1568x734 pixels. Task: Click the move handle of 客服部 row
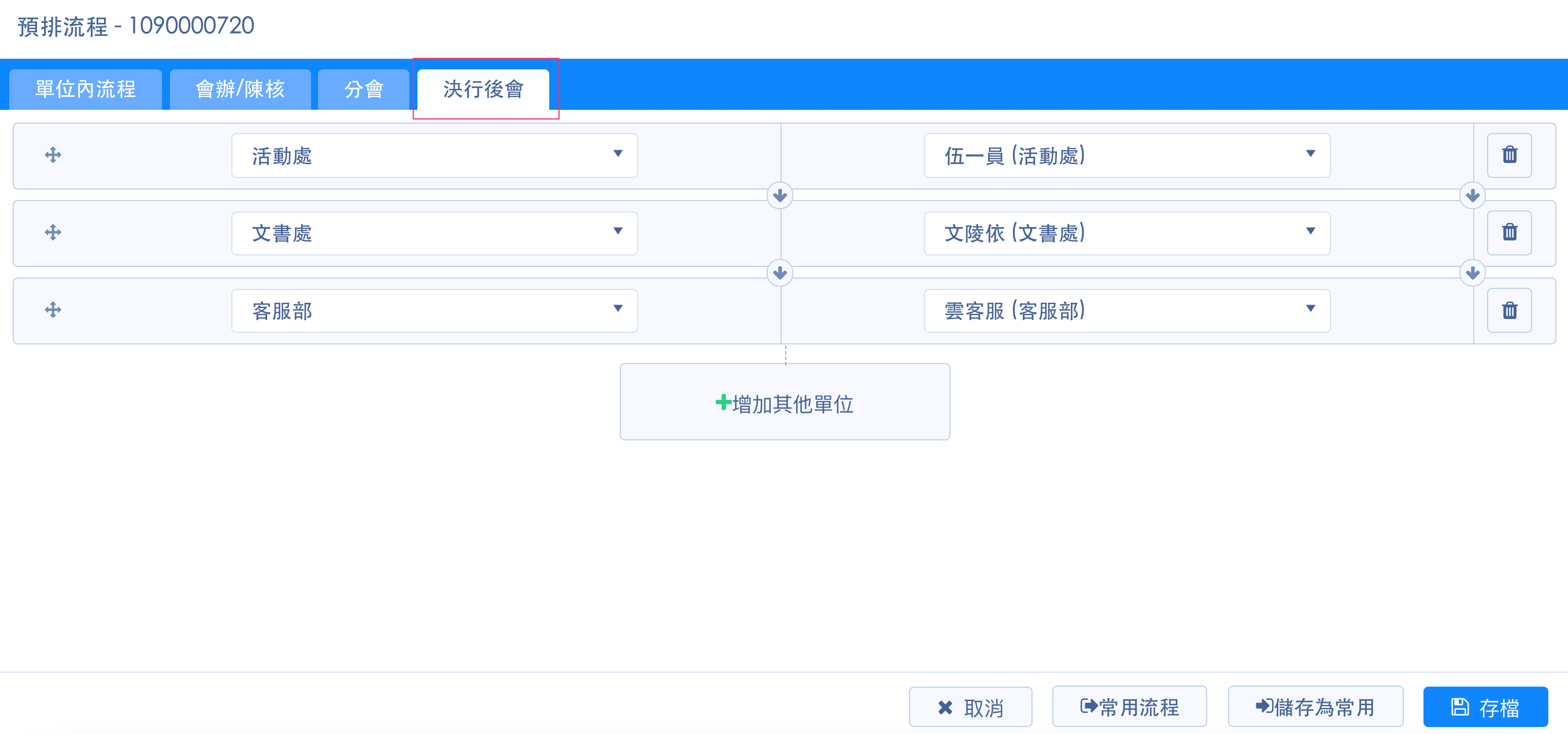pyautogui.click(x=53, y=310)
